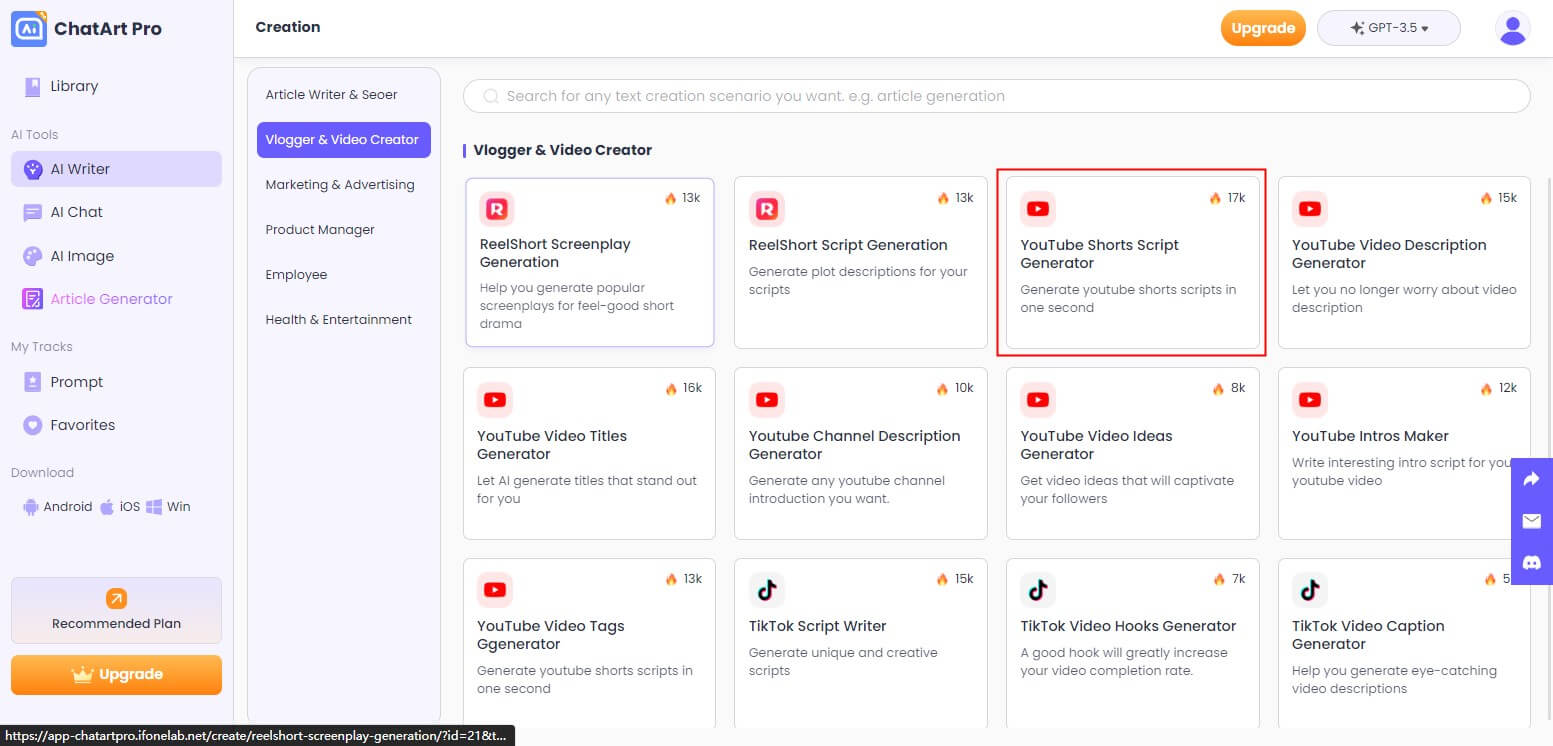Click the iOS Apple download icon
The width and height of the screenshot is (1553, 746).
coord(107,507)
